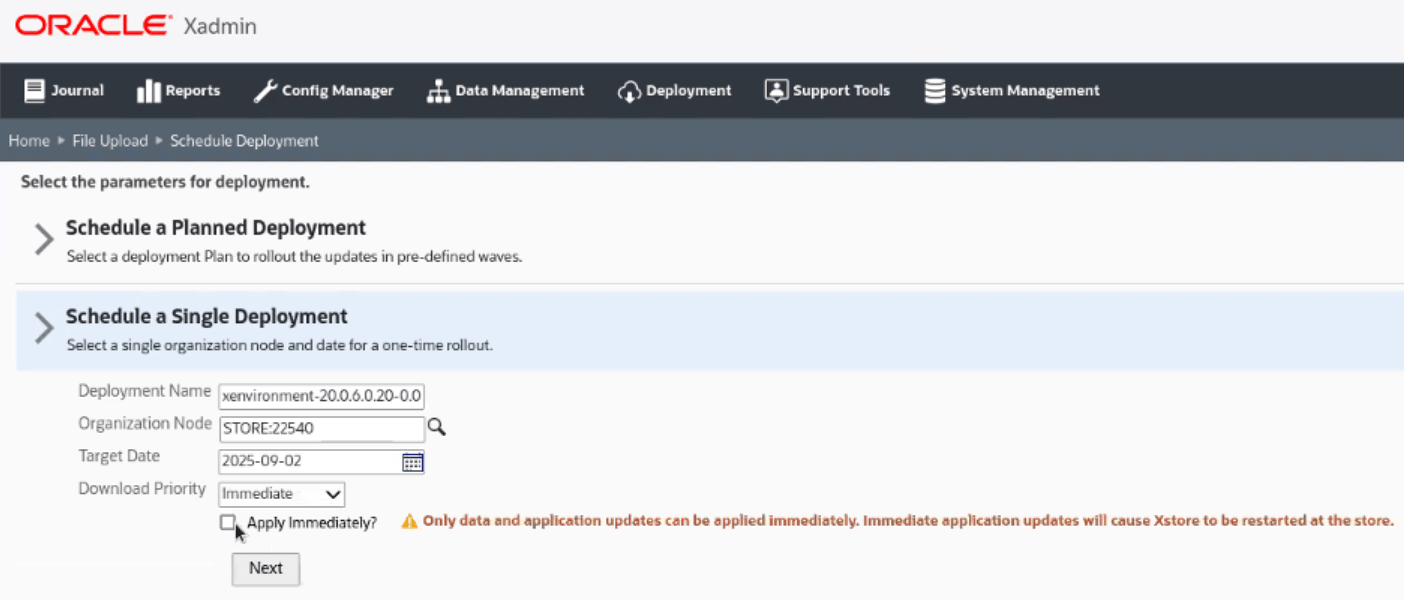Click the 'Download Priority' label
1404x600 pixels.
tap(142, 489)
